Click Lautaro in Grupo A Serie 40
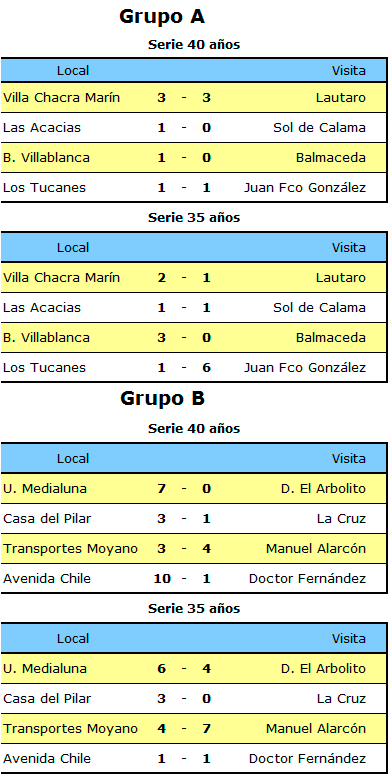Viewport: 388px width, 774px height. pos(341,98)
